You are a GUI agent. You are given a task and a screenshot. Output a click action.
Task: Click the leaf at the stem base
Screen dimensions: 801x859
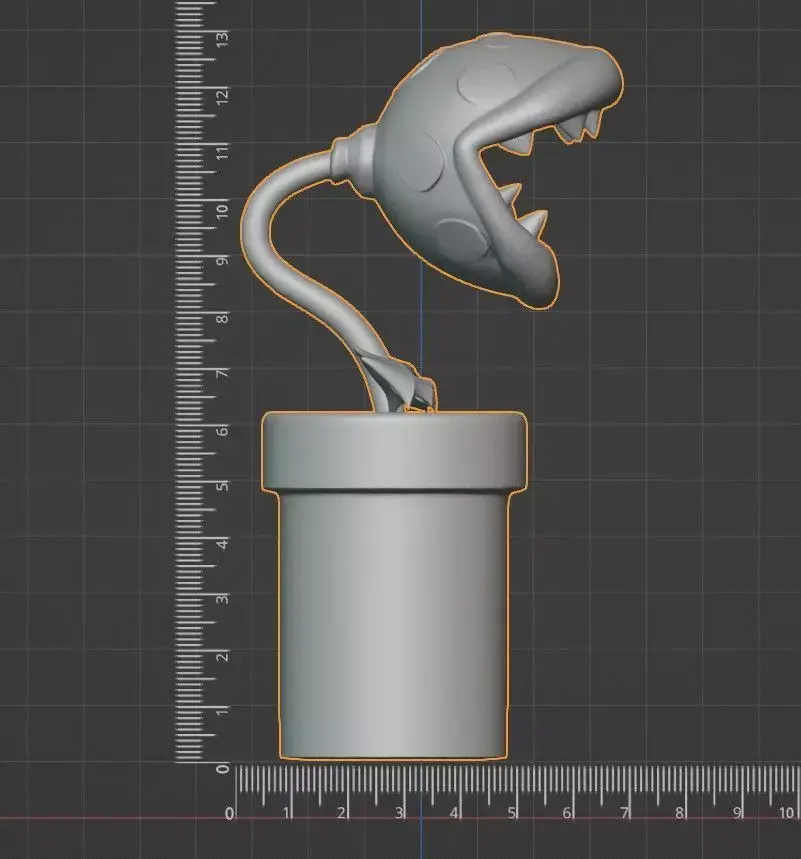pos(399,383)
